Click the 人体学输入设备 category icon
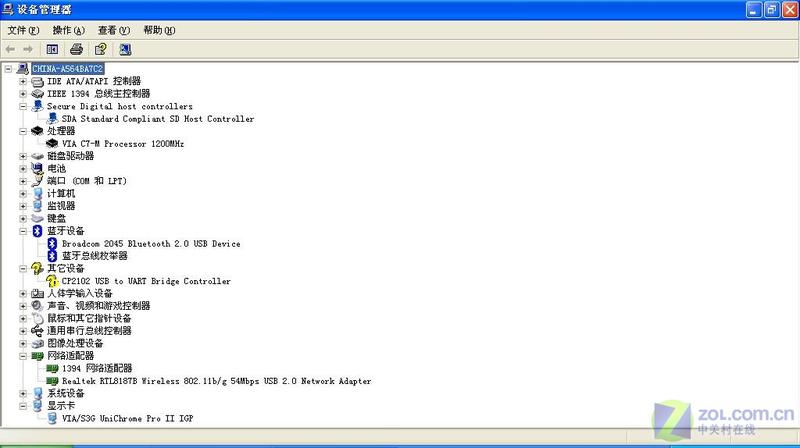The height and width of the screenshot is (448, 800). click(37, 293)
